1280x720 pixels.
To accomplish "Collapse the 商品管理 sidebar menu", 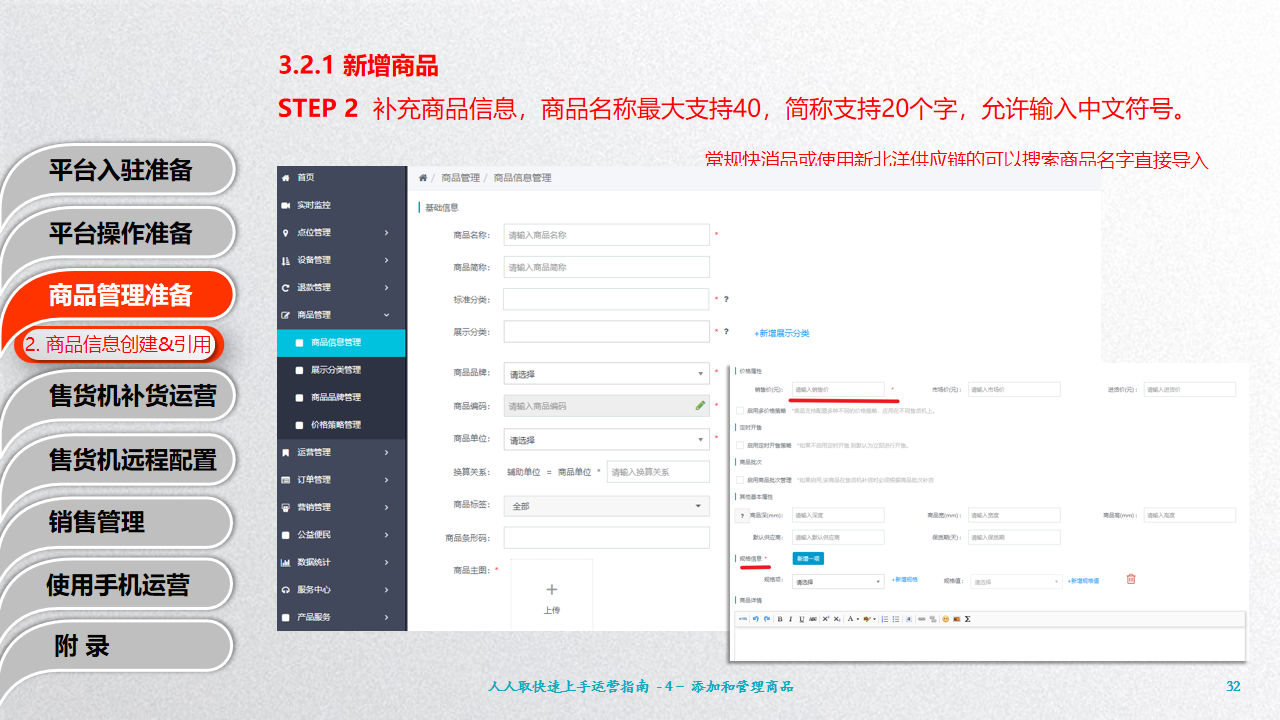I will tap(342, 315).
